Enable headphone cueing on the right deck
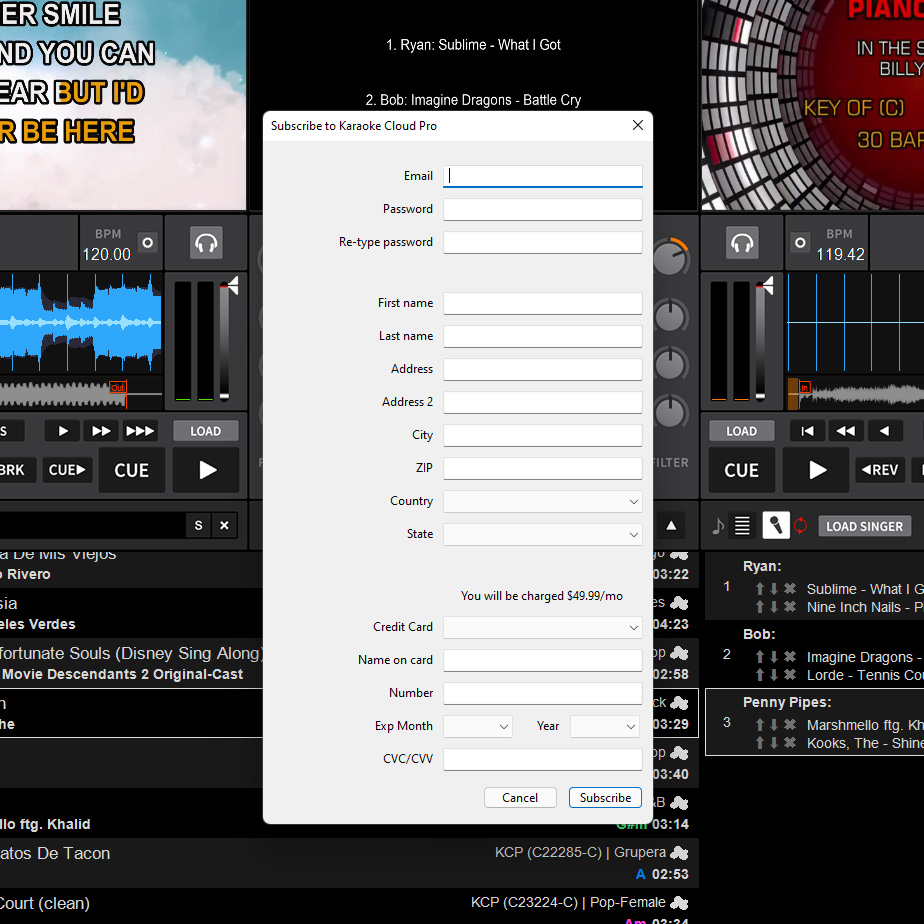This screenshot has height=924, width=924. [741, 242]
